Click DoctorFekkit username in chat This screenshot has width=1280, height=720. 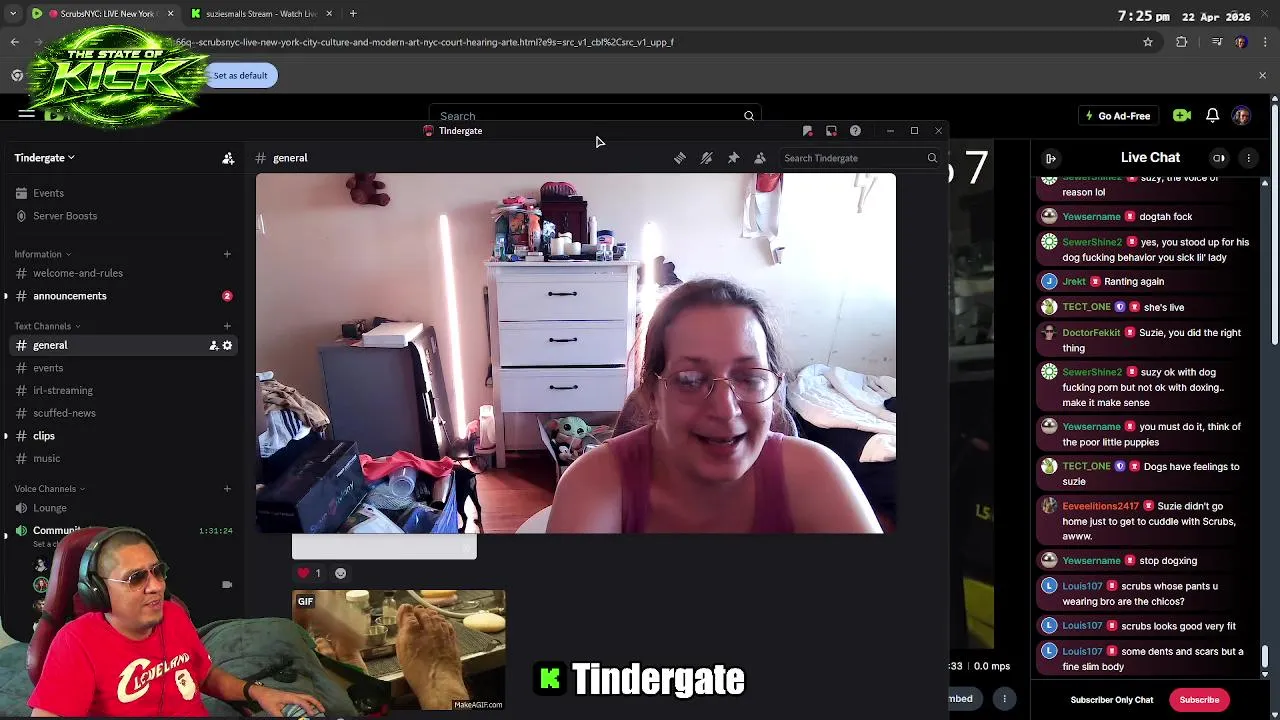1091,333
